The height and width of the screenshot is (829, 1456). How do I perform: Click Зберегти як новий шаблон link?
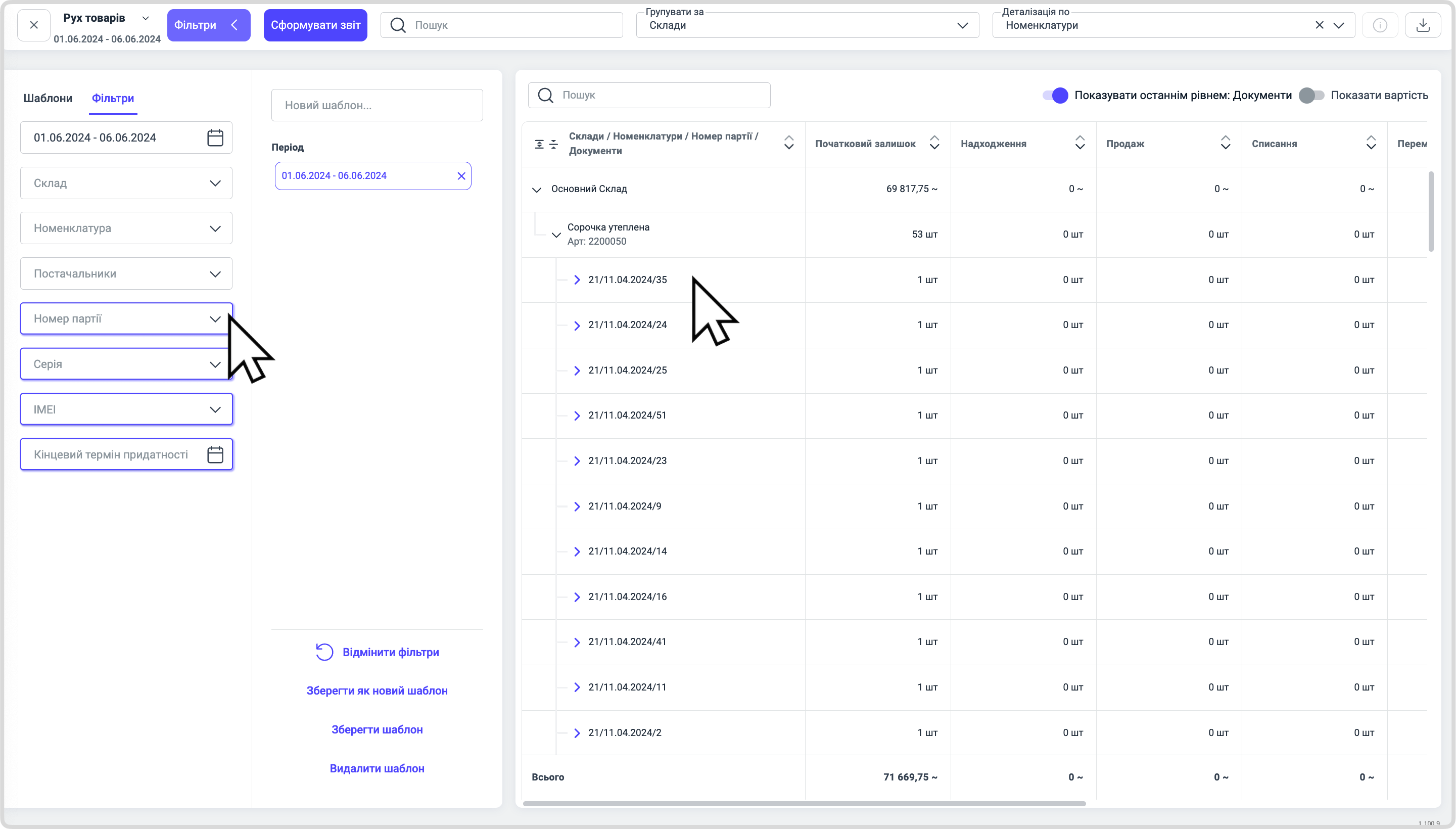(x=377, y=690)
